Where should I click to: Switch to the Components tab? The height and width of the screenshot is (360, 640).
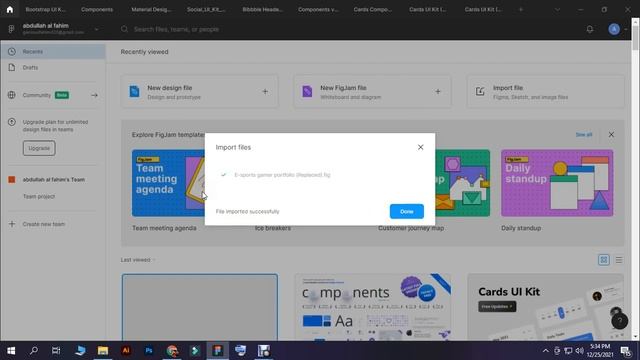click(x=97, y=9)
